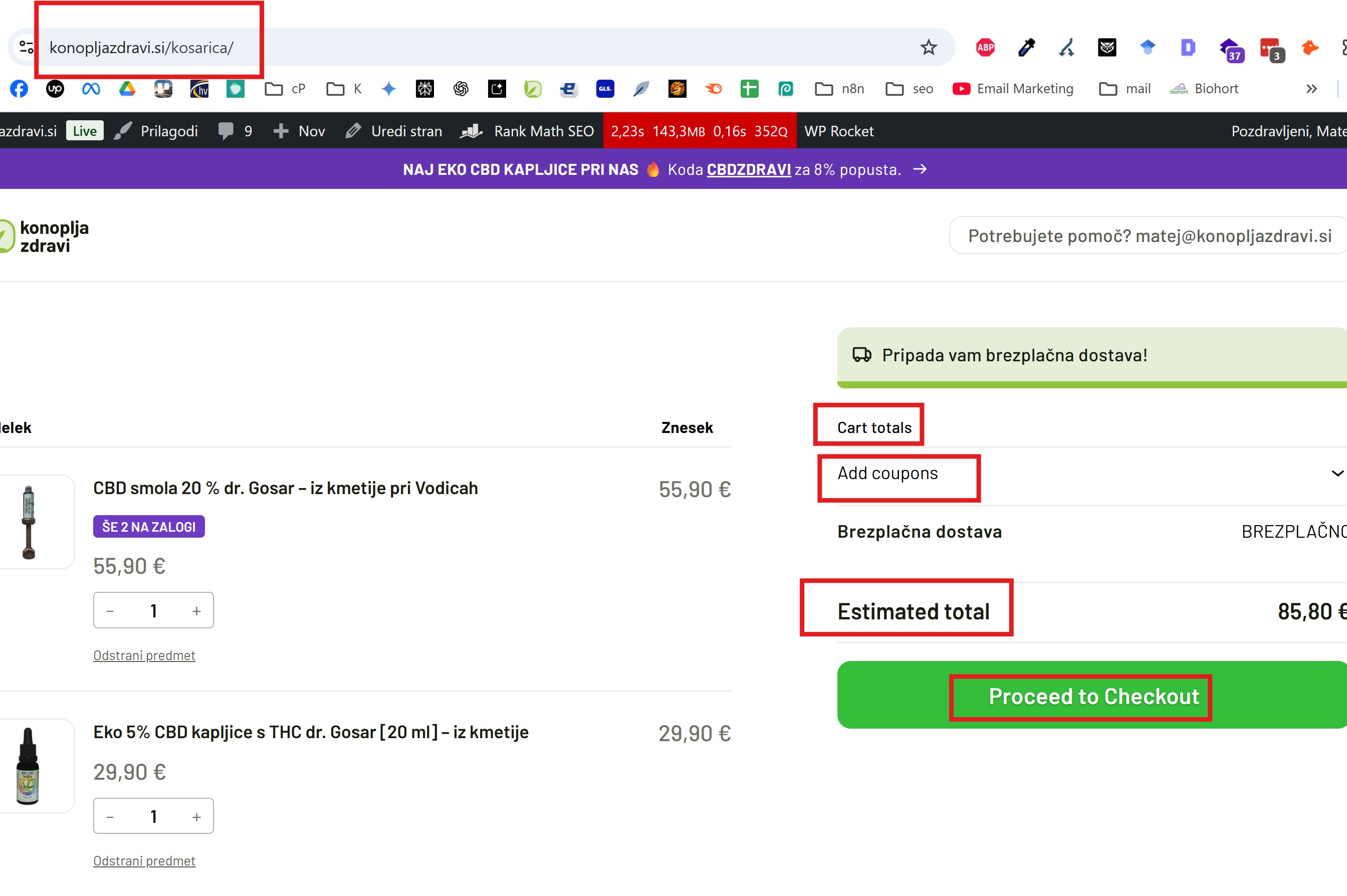Open the Semrush flame bookmark
The image size is (1347, 896).
[x=714, y=89]
